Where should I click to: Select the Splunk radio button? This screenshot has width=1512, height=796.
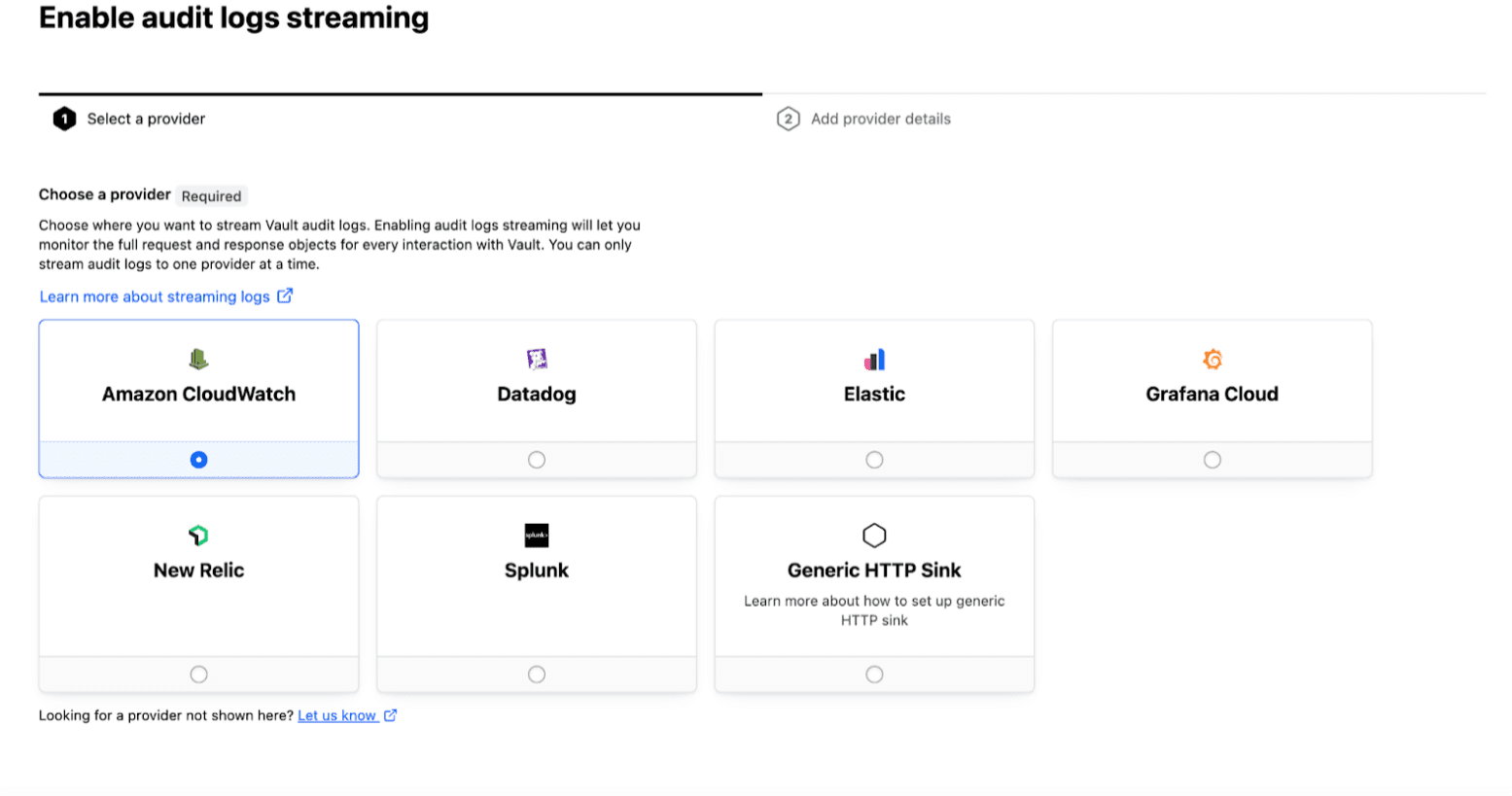pos(536,674)
